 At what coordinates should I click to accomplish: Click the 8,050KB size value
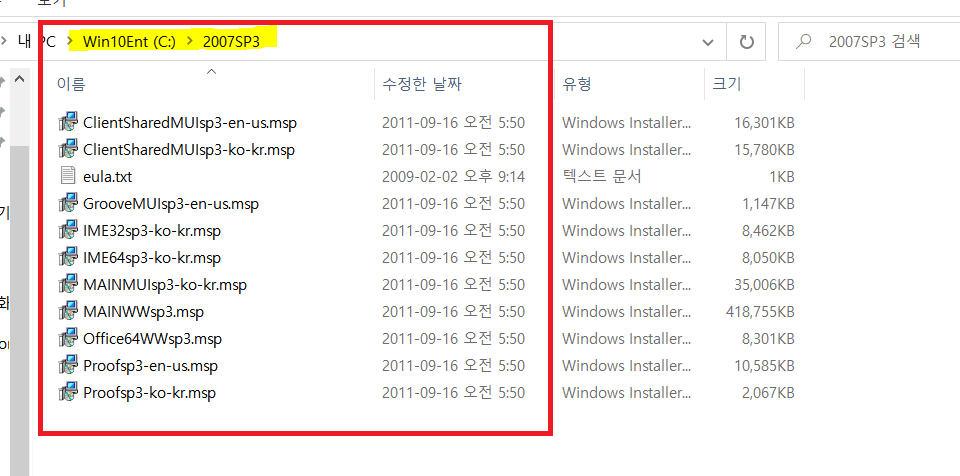pyautogui.click(x=768, y=257)
